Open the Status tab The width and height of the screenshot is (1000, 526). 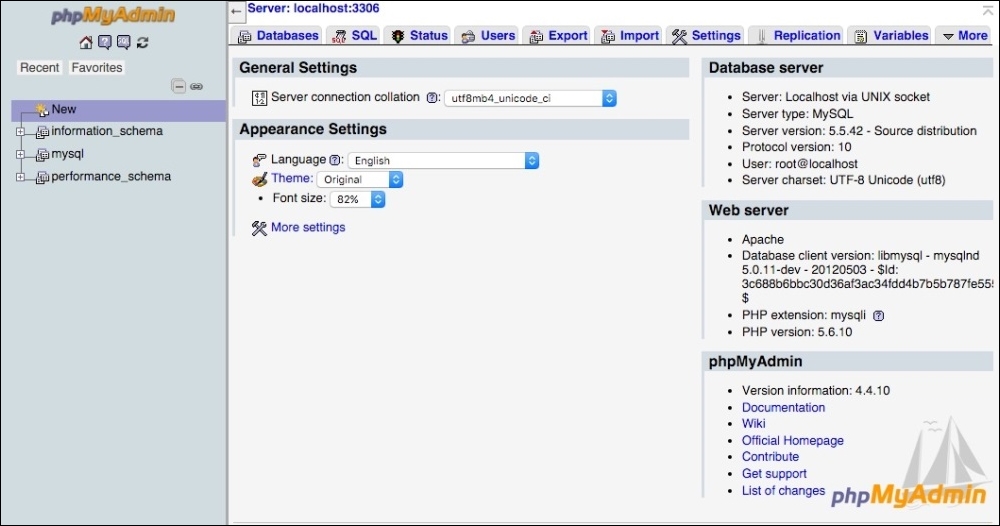(419, 36)
